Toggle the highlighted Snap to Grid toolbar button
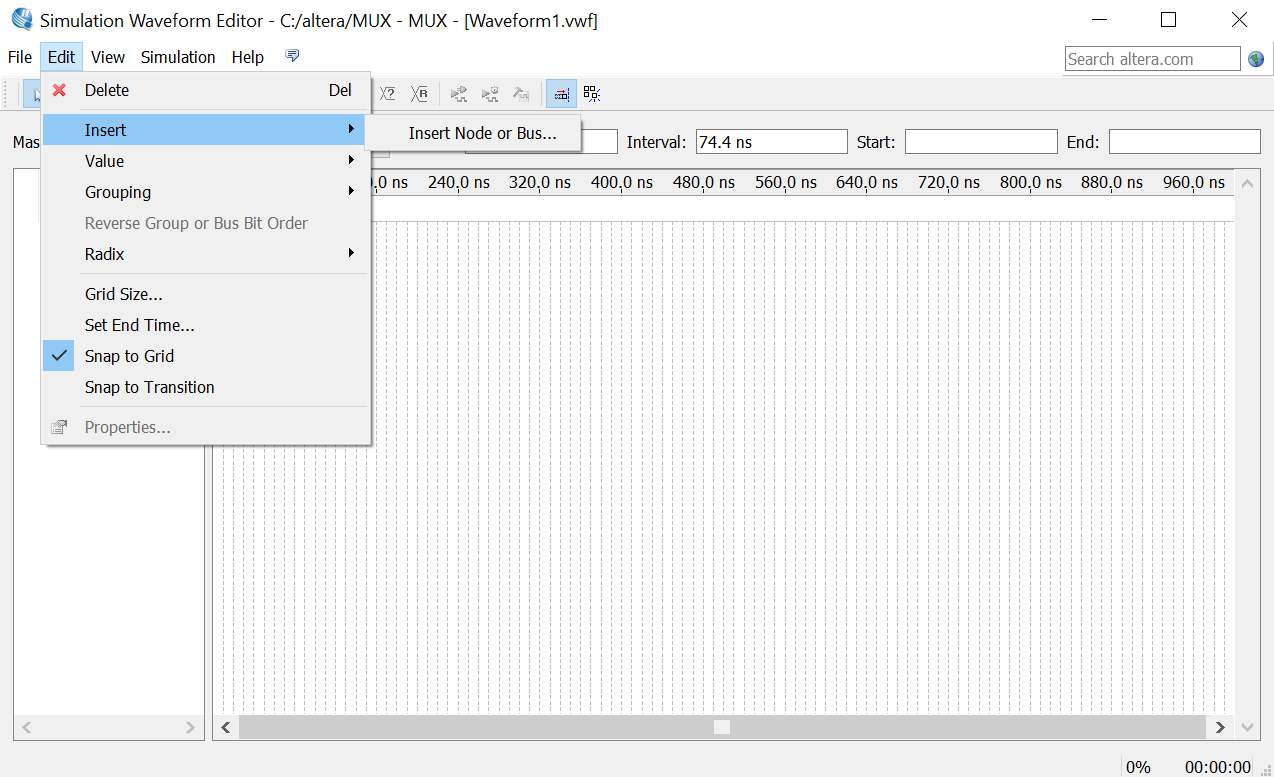Image resolution: width=1274 pixels, height=777 pixels. pyautogui.click(x=561, y=93)
